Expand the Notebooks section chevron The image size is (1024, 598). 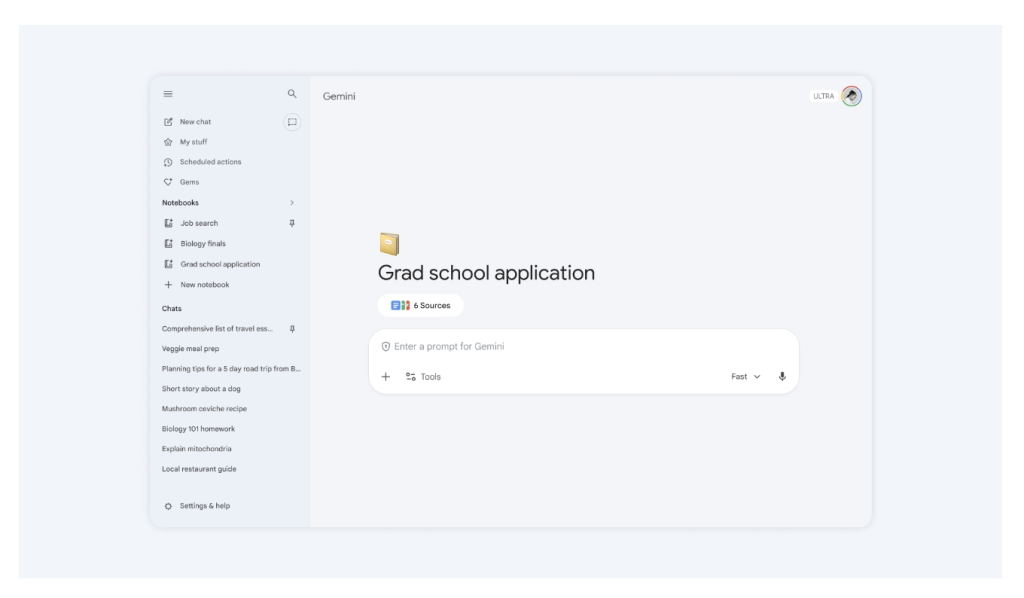pos(292,203)
